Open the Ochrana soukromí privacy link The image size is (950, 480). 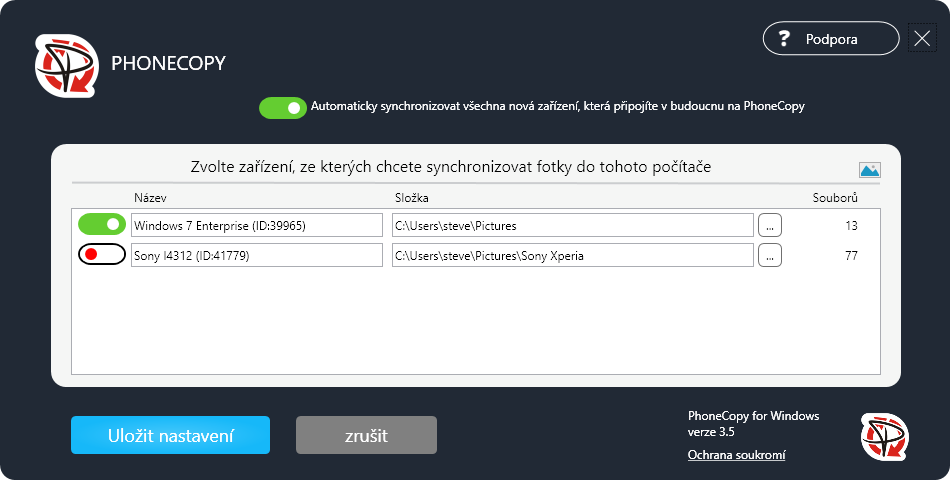pyautogui.click(x=736, y=455)
